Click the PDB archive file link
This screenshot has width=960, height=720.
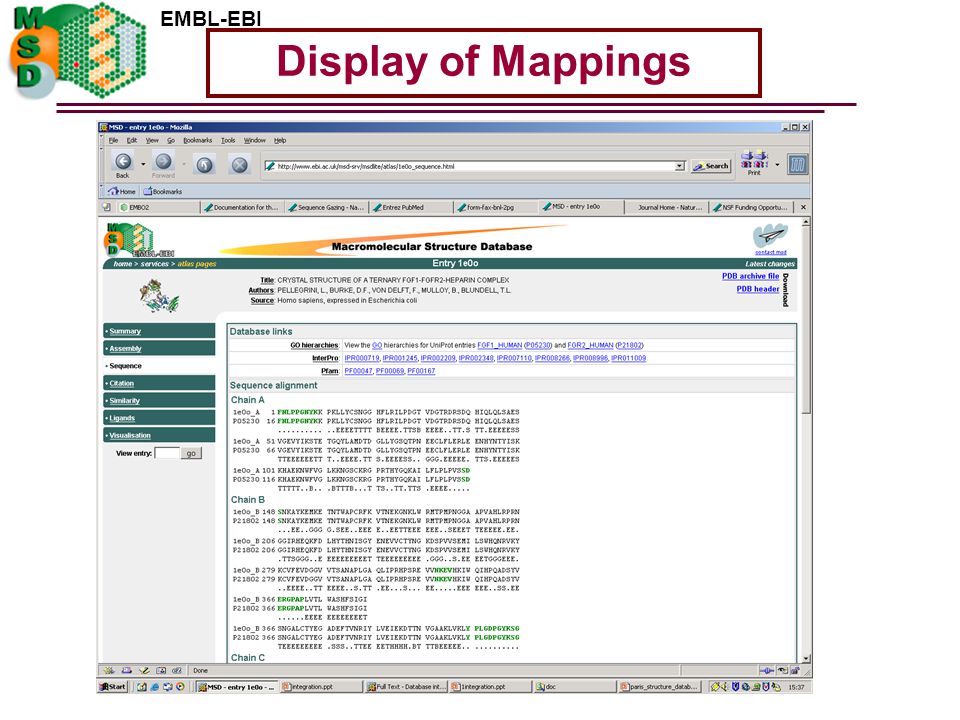750,276
